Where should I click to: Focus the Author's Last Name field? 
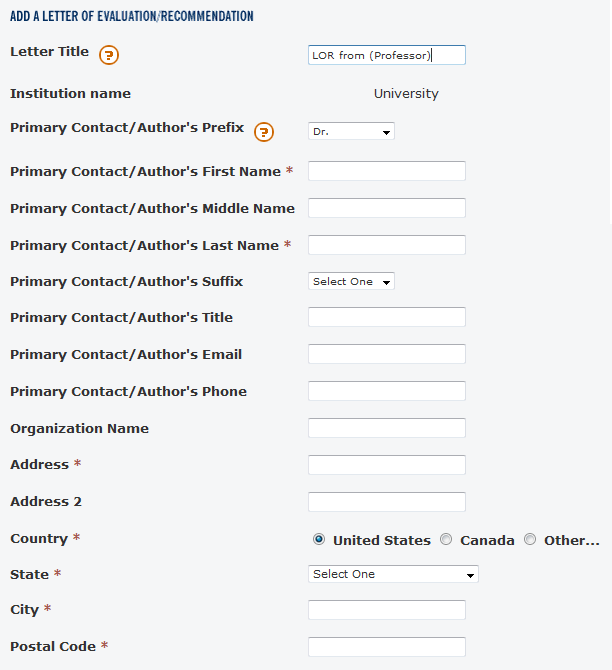point(387,245)
